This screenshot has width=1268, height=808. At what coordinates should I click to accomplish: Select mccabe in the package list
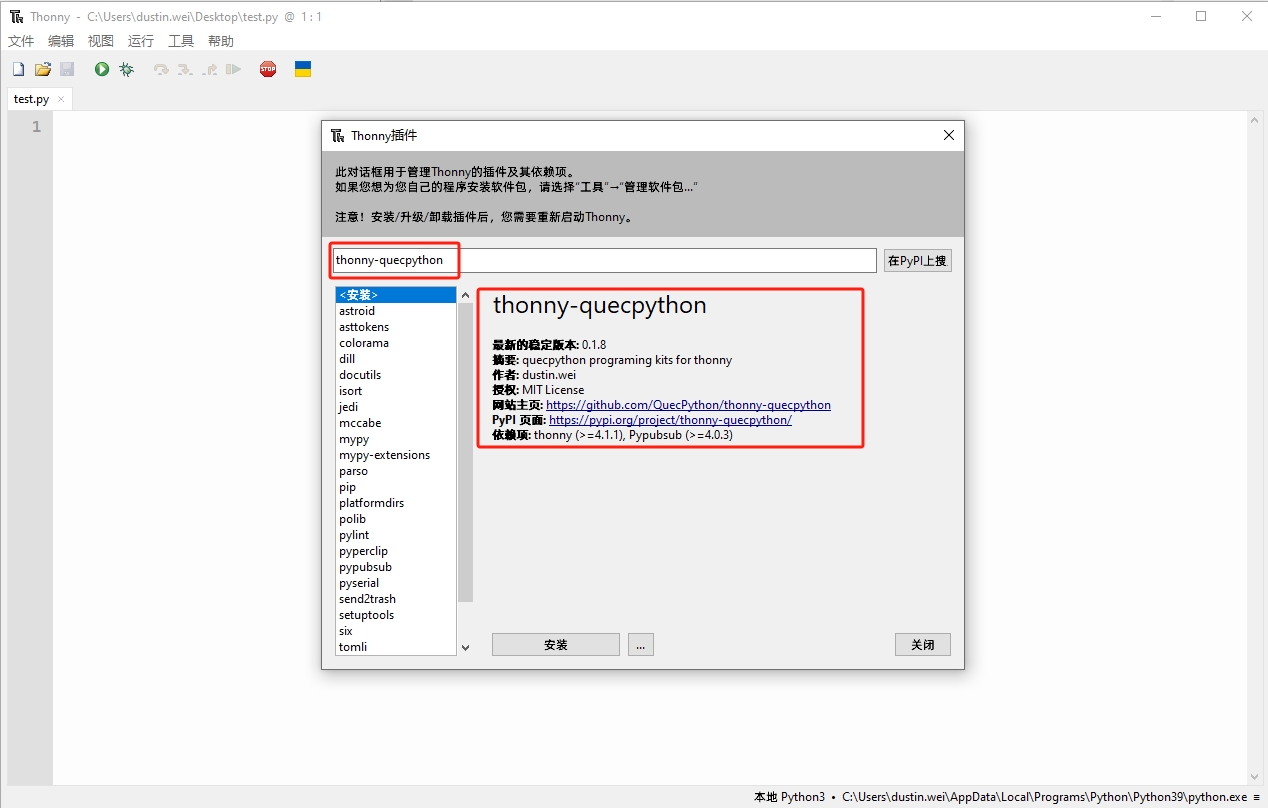396,423
